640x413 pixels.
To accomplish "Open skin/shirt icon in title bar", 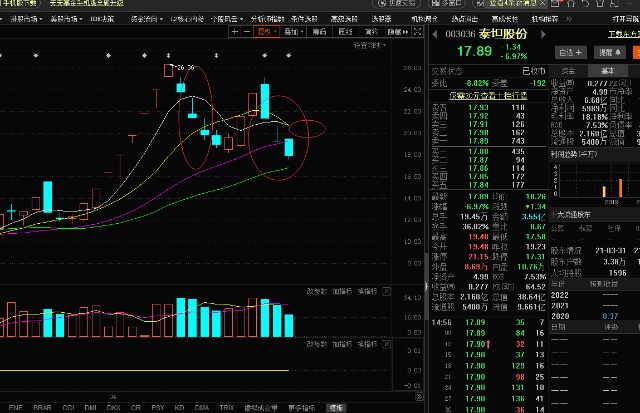I will coord(600,3).
